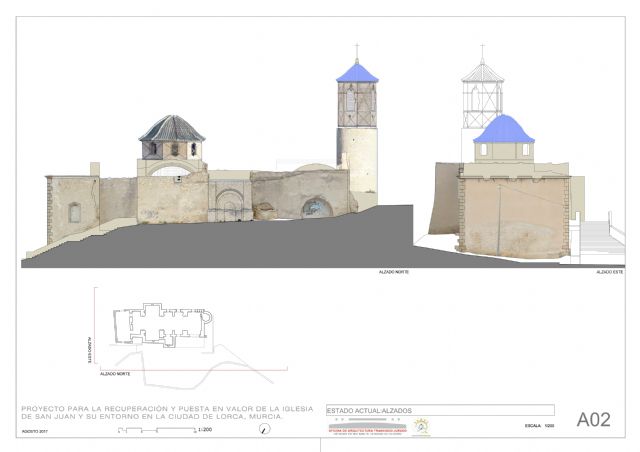Click the A02 sheet number

(x=593, y=420)
